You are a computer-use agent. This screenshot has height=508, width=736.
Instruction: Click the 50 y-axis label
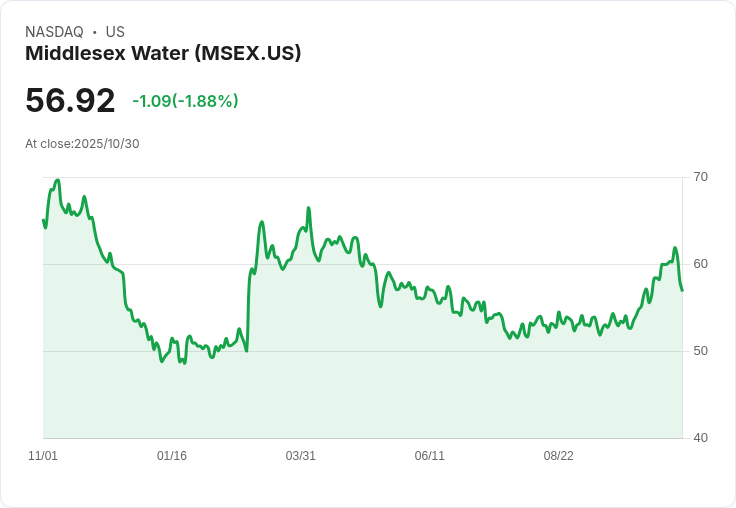(x=700, y=351)
